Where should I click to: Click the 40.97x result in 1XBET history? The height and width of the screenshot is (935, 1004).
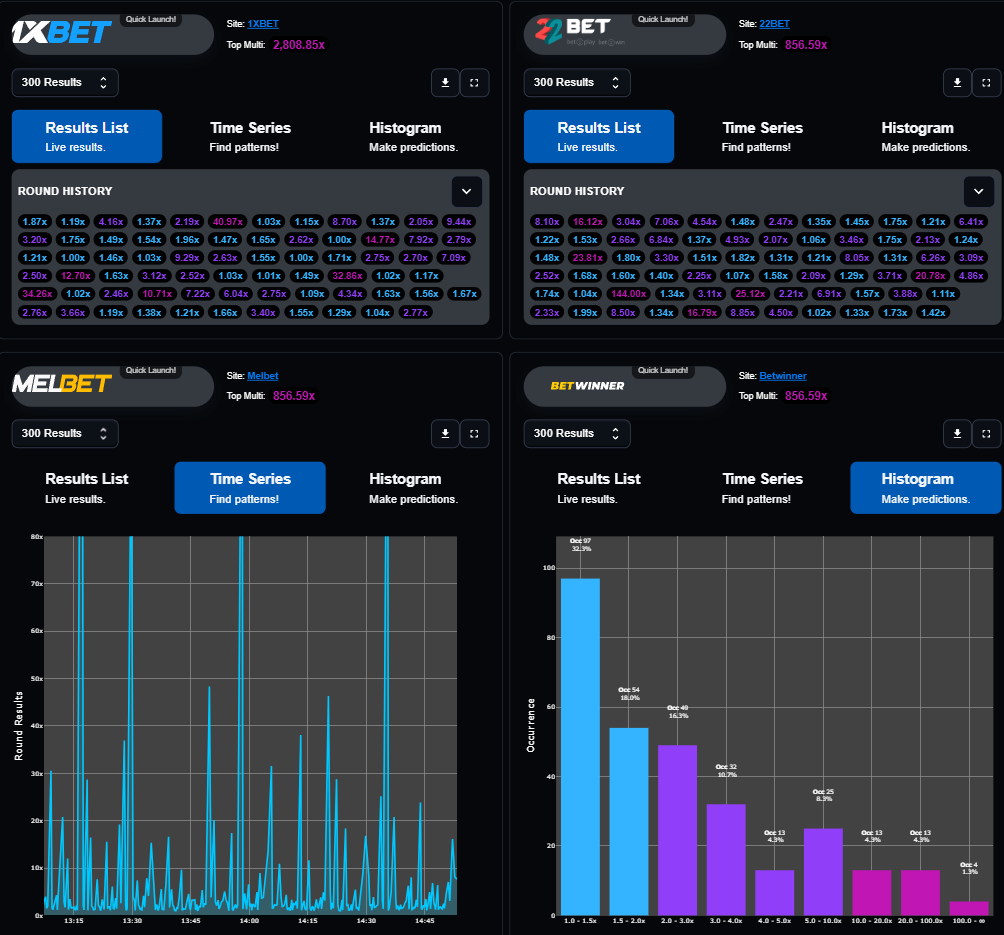point(228,222)
